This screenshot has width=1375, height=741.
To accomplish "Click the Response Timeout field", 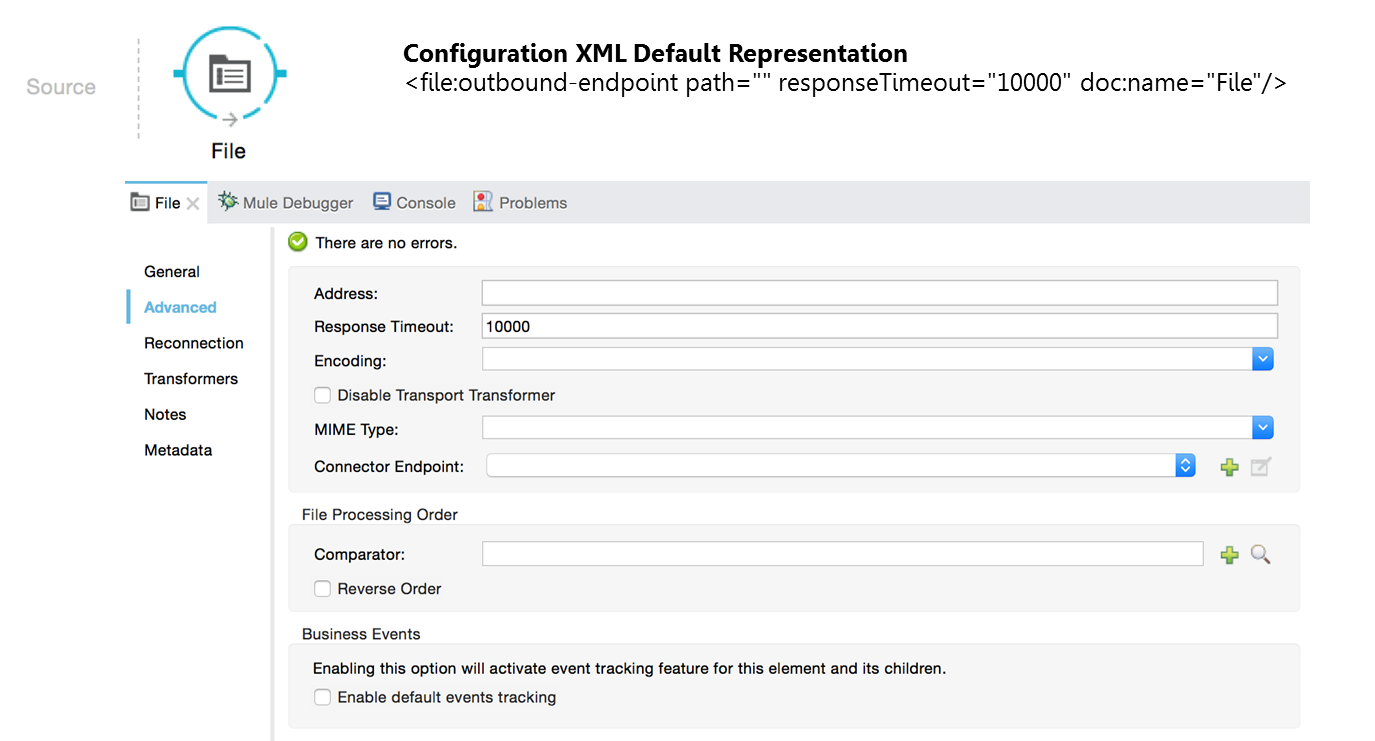I will [x=879, y=326].
